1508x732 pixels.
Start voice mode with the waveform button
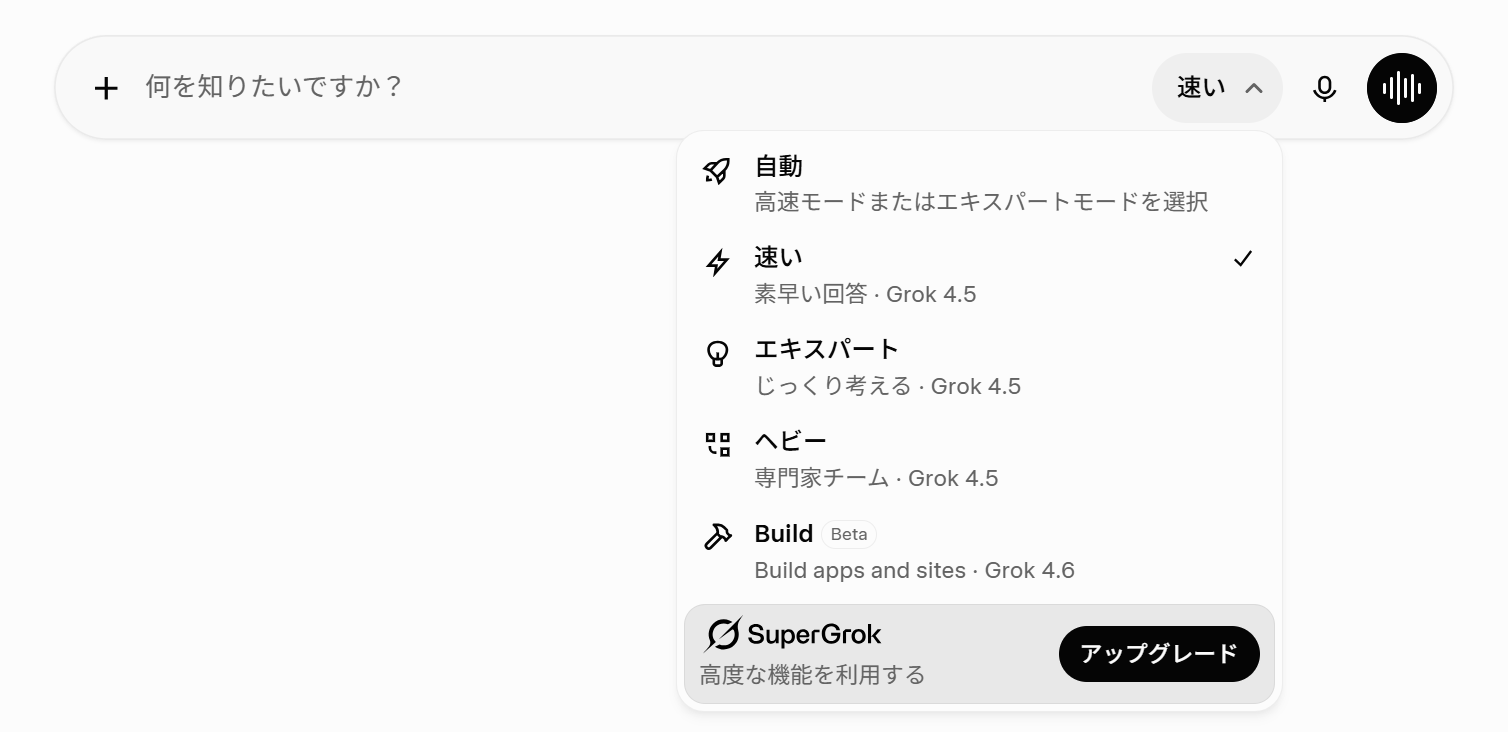pyautogui.click(x=1401, y=88)
